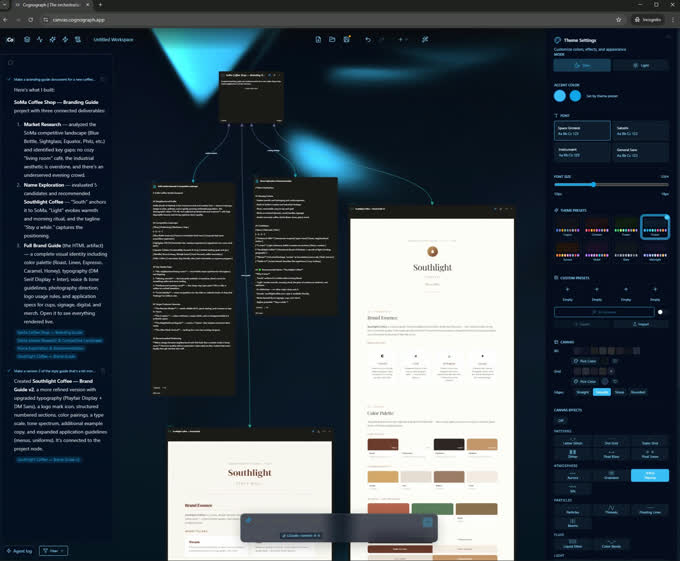Enable the Letter Glitch pattern
The image size is (680, 561).
point(572,441)
